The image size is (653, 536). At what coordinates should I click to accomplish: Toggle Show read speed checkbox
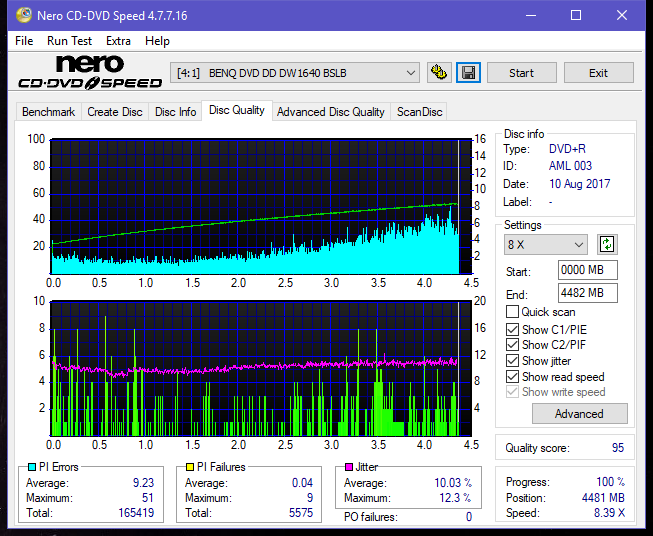pos(512,376)
